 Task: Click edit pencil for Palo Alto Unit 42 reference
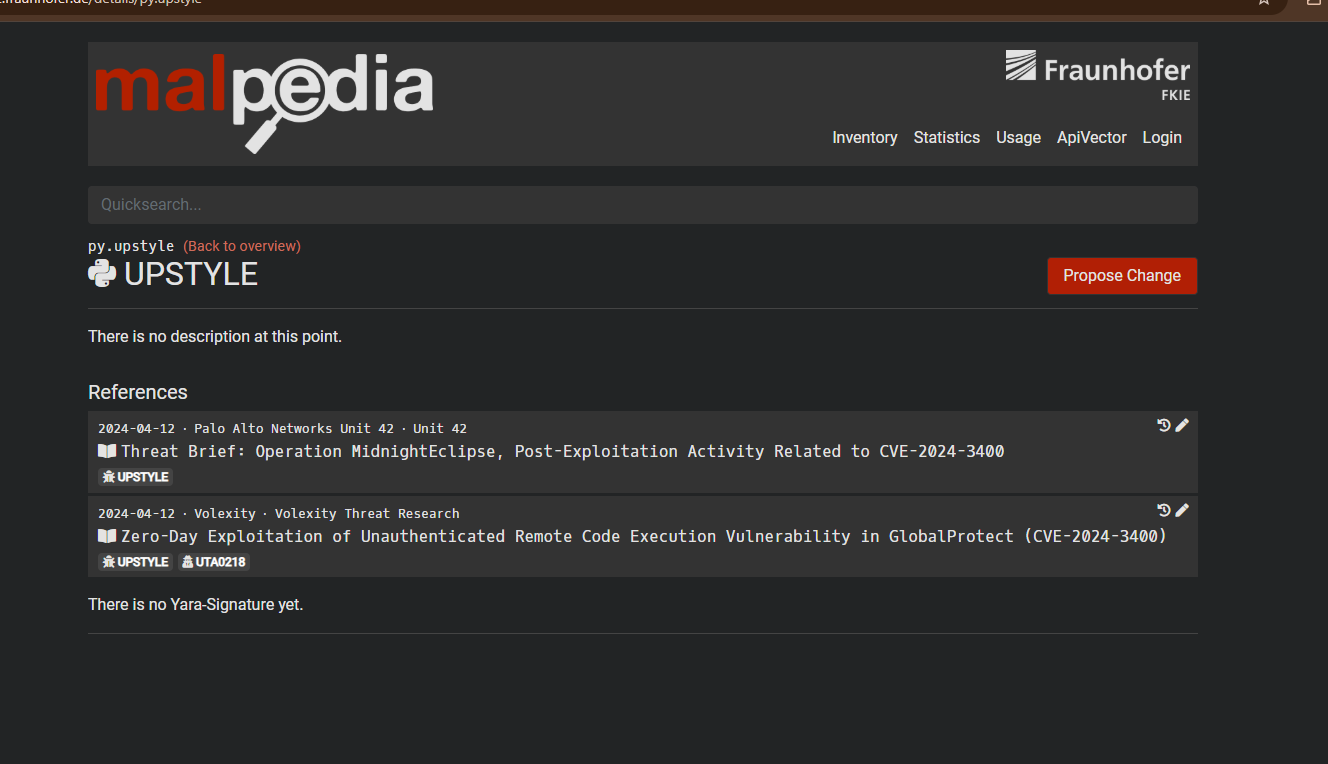pos(1182,425)
